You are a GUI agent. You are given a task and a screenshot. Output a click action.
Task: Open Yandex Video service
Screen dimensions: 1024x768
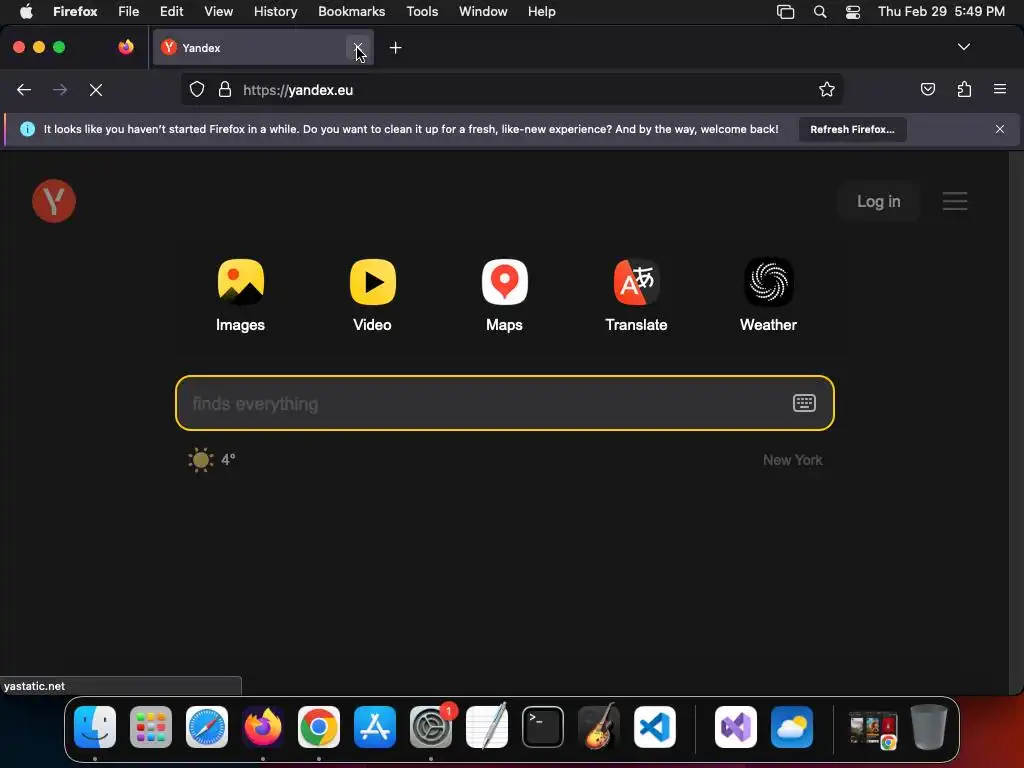click(372, 295)
